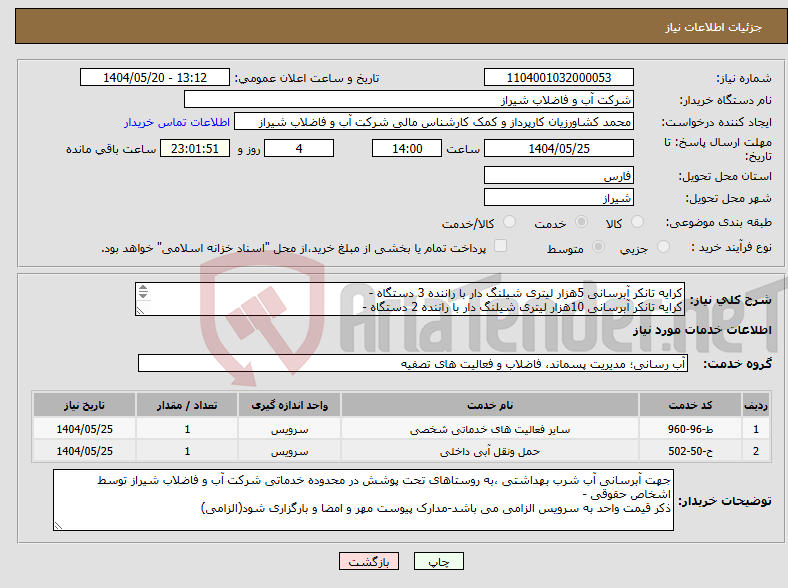
Task: Select the خدمت radio button
Action: [x=581, y=222]
